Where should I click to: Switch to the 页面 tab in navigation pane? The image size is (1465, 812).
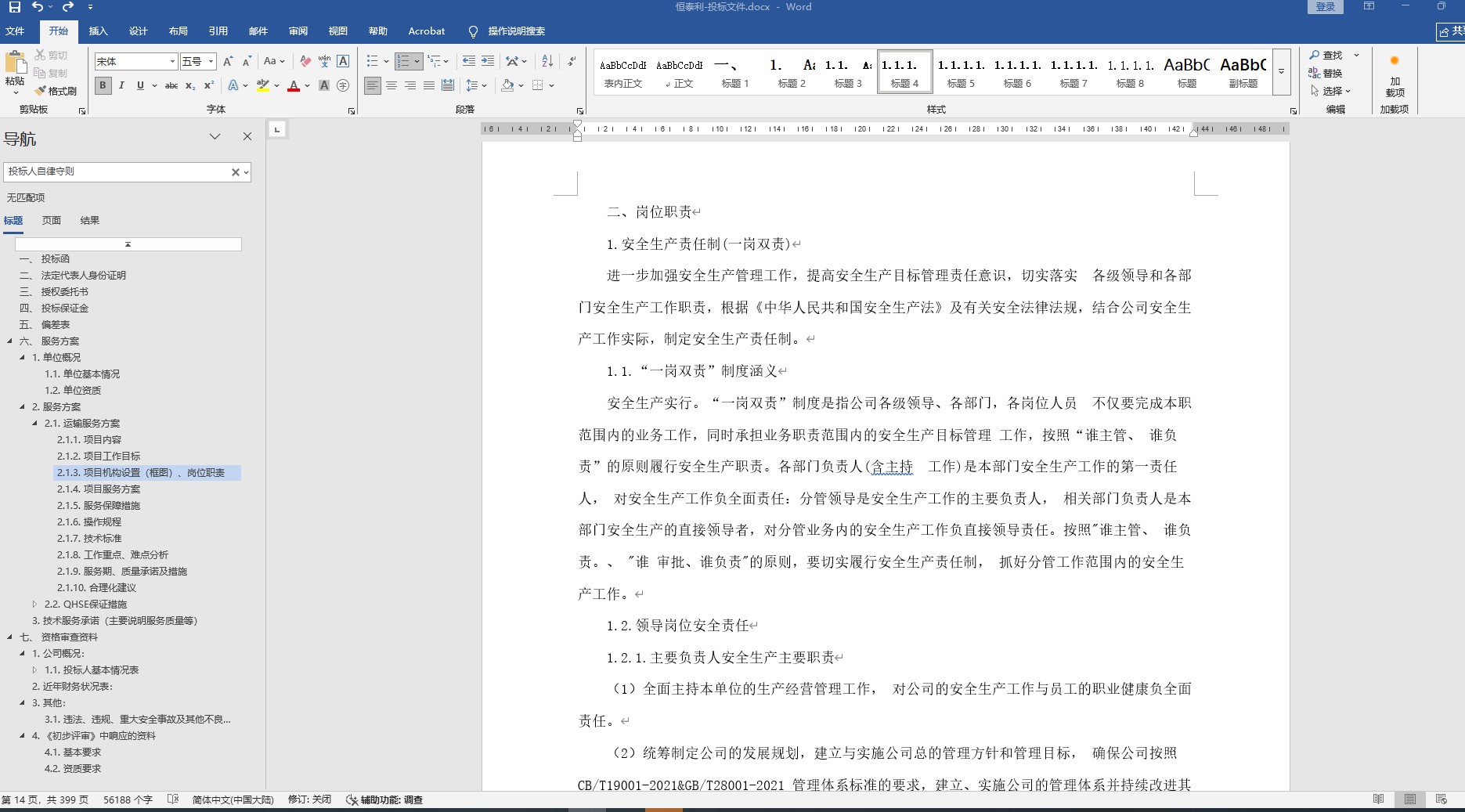pyautogui.click(x=52, y=220)
